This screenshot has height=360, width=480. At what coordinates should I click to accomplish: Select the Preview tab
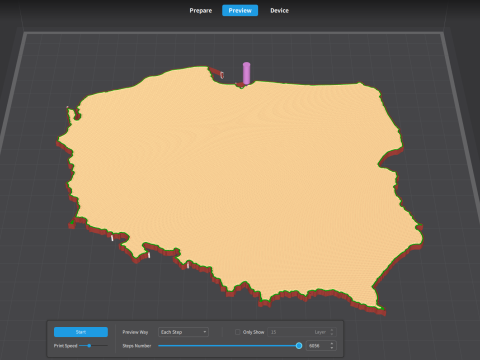[x=240, y=10]
